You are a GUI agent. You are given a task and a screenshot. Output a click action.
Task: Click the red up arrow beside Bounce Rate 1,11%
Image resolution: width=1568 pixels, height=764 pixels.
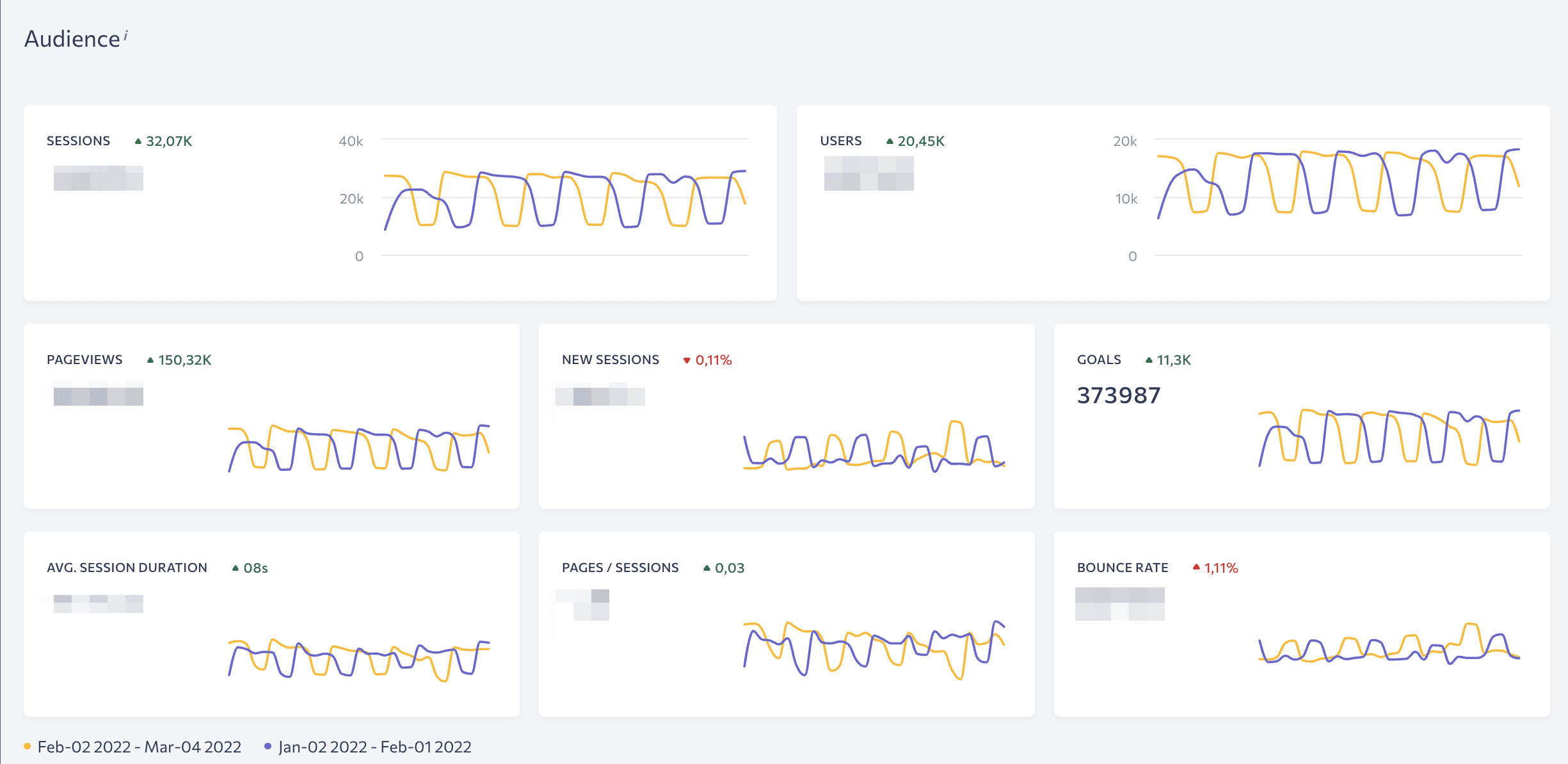[x=1196, y=567]
